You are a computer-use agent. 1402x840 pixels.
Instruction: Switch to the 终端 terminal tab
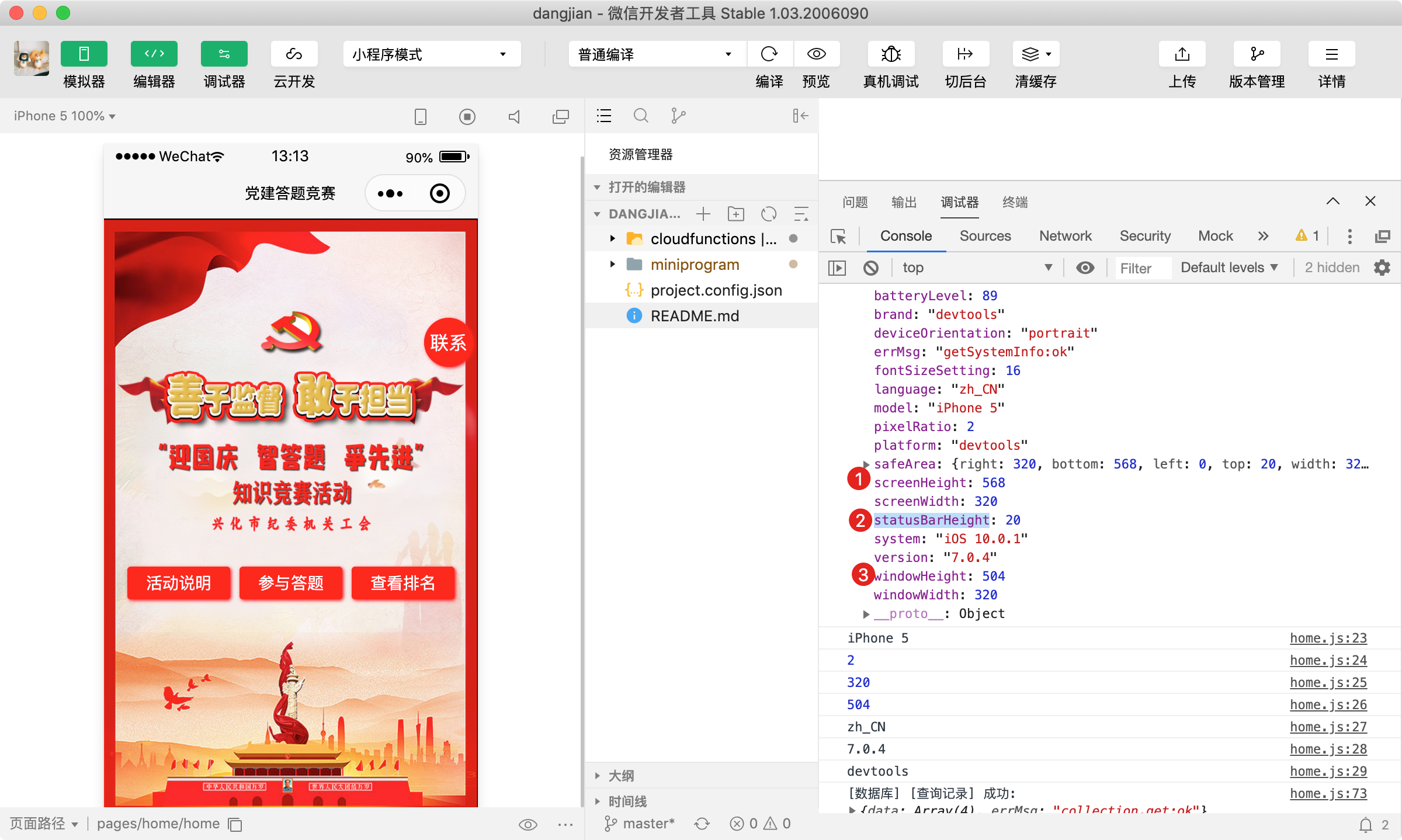coord(1015,202)
